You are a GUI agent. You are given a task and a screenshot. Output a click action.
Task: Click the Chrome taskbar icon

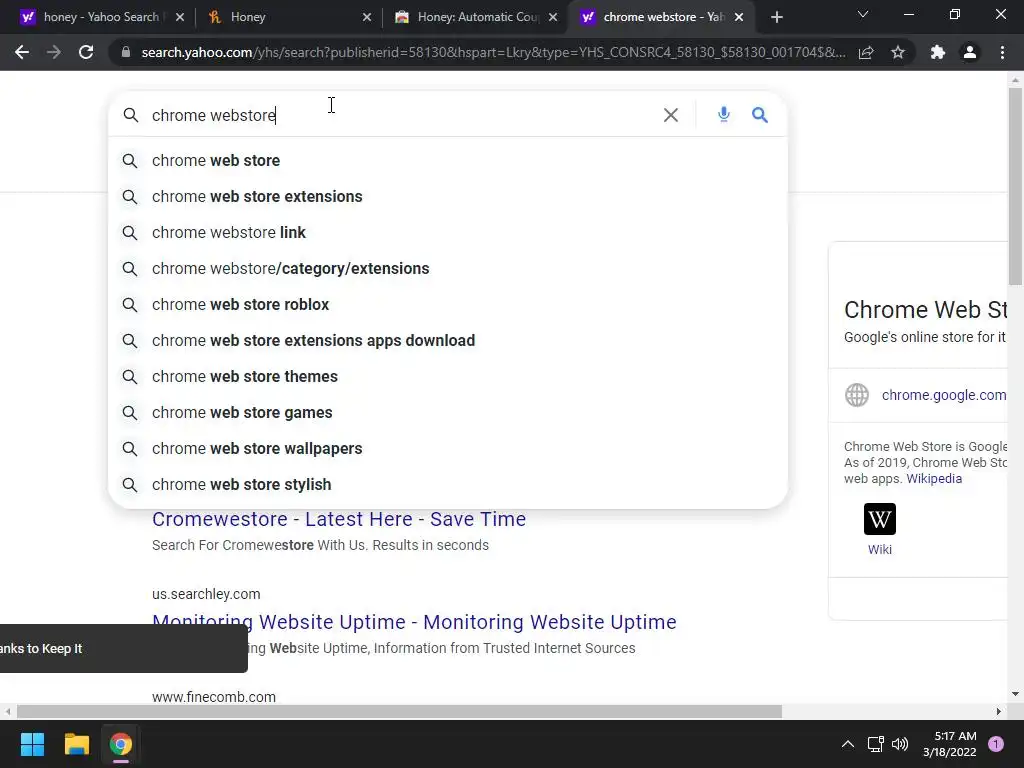pyautogui.click(x=121, y=744)
